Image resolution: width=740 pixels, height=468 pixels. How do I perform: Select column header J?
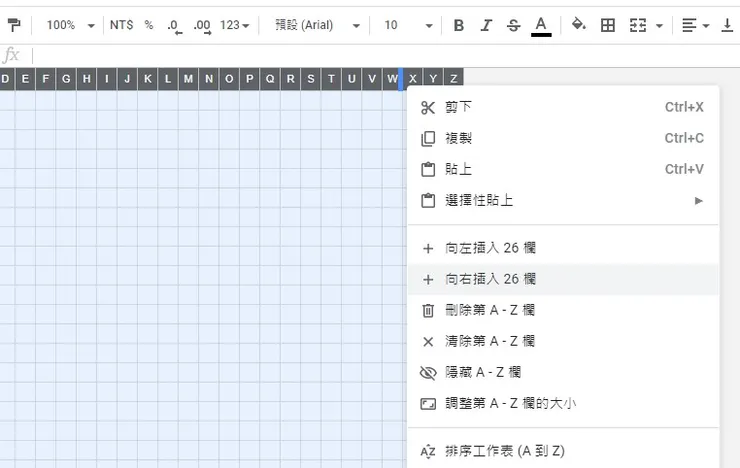click(x=127, y=79)
